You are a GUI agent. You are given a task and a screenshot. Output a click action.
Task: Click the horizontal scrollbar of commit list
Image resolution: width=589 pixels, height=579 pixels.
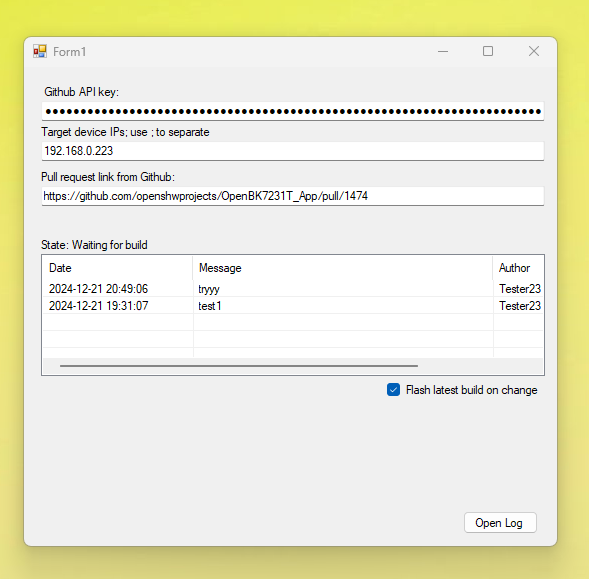pyautogui.click(x=239, y=366)
